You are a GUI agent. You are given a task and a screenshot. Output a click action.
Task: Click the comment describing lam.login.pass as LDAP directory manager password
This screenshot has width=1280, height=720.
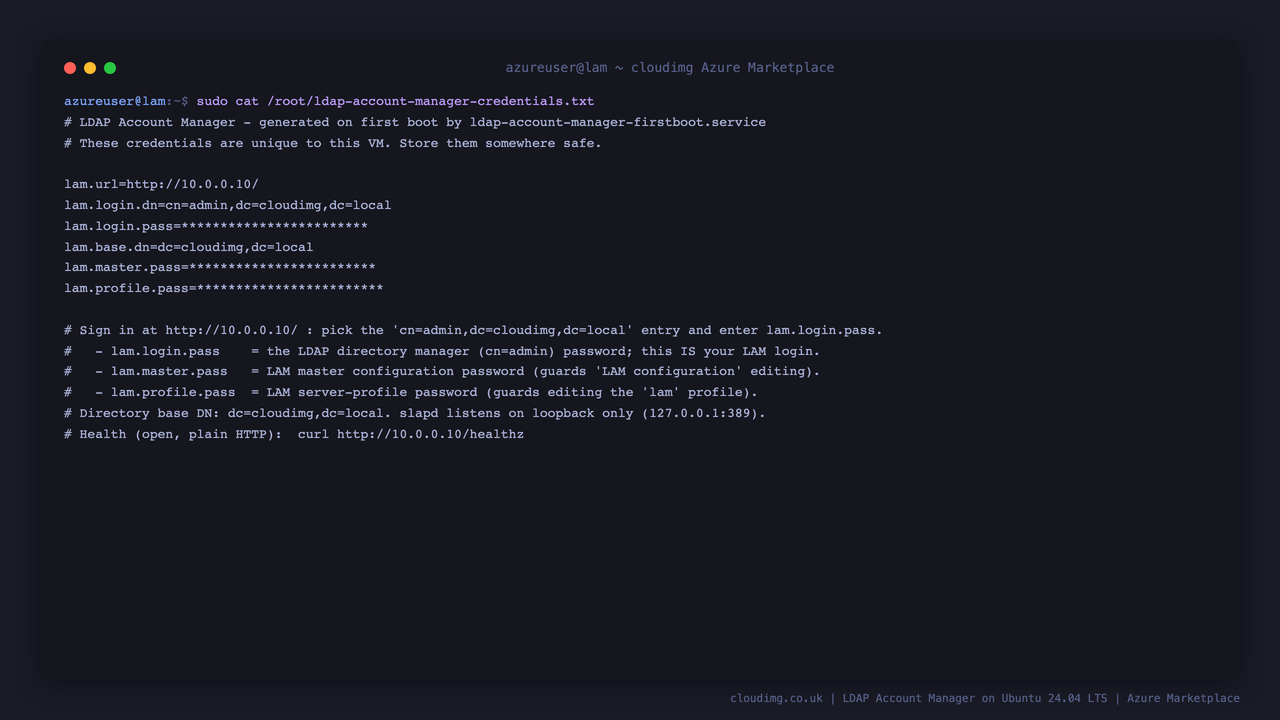[442, 351]
